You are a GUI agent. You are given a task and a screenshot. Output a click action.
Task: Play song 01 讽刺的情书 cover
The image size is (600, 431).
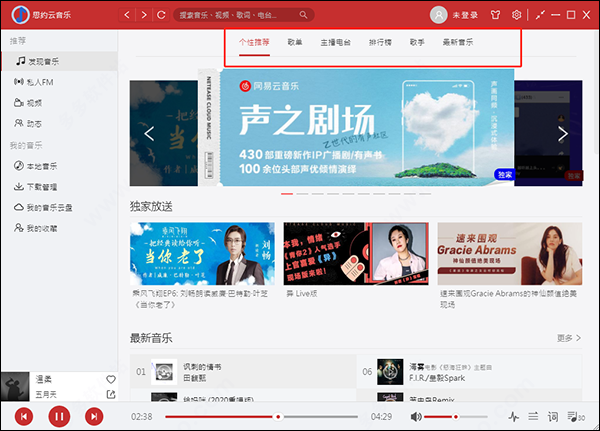pyautogui.click(x=164, y=372)
